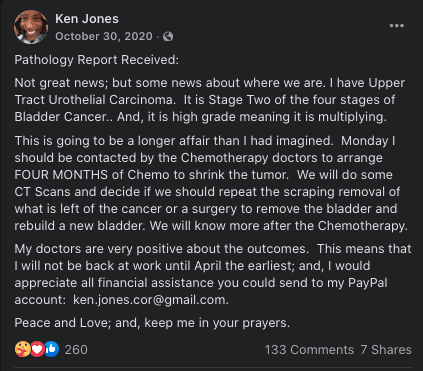423x371 pixels.
Task: Click the care hug reaction emoji
Action: click(x=23, y=349)
